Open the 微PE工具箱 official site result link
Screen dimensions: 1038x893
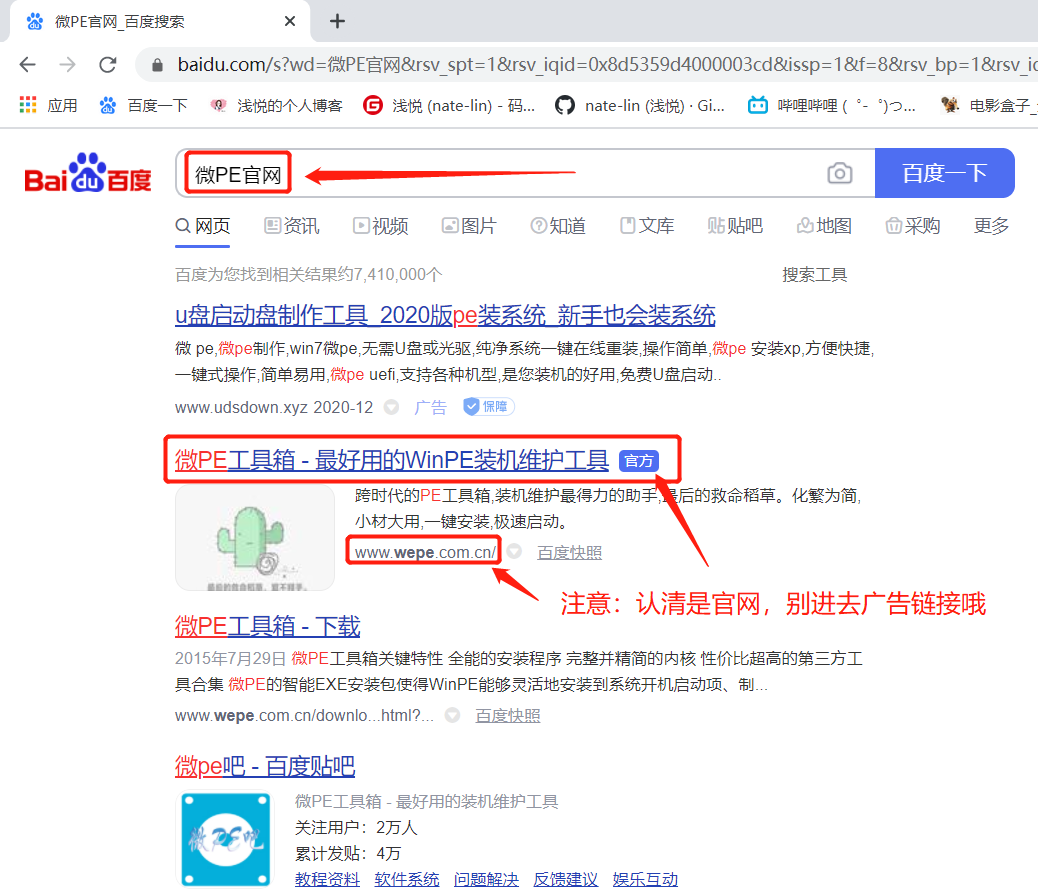pos(392,460)
